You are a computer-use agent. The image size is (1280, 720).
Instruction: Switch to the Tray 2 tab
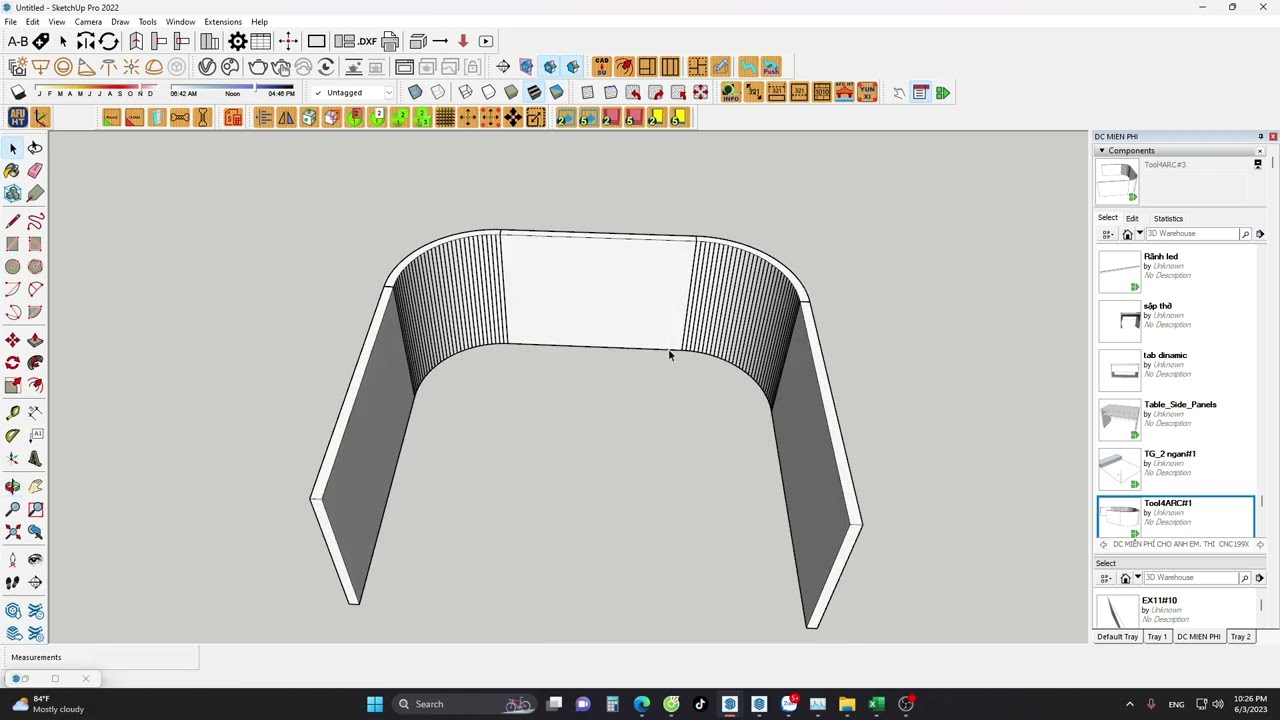click(x=1241, y=637)
